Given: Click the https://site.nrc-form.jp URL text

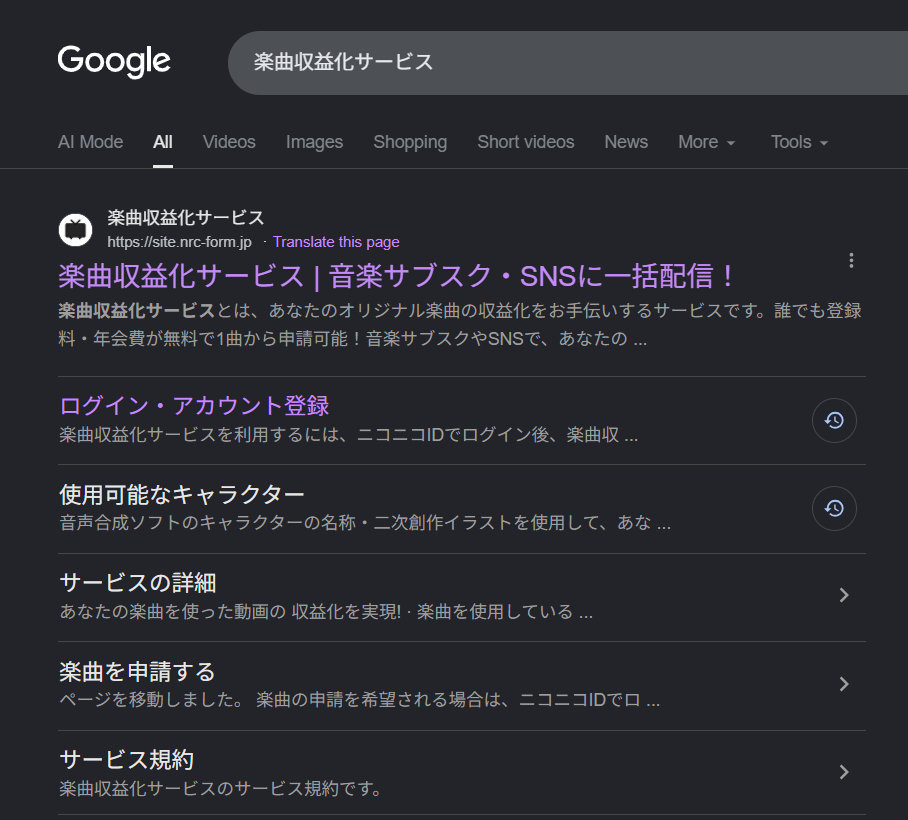Looking at the screenshot, I should tap(180, 242).
